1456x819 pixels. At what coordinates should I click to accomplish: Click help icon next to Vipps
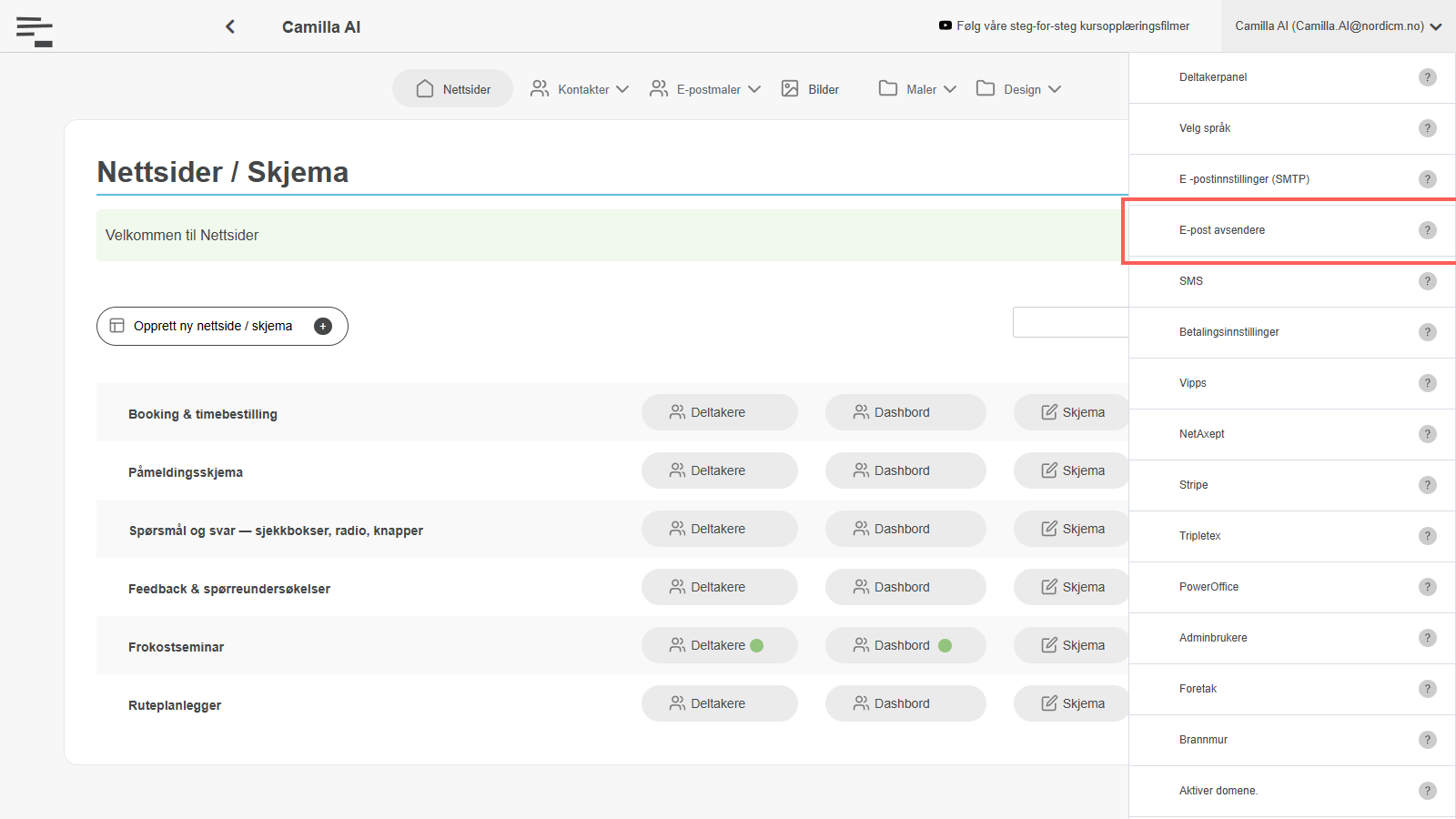tap(1428, 383)
